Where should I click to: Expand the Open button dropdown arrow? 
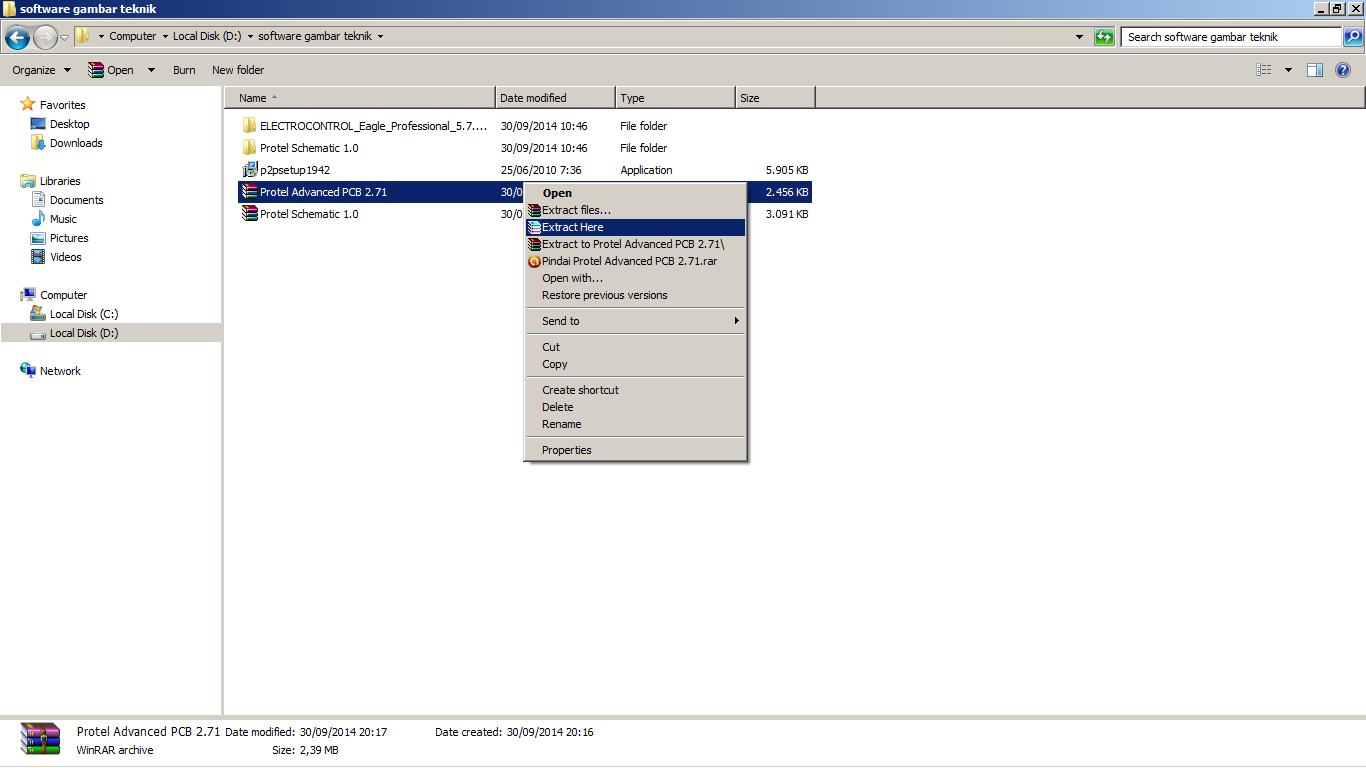coord(151,70)
